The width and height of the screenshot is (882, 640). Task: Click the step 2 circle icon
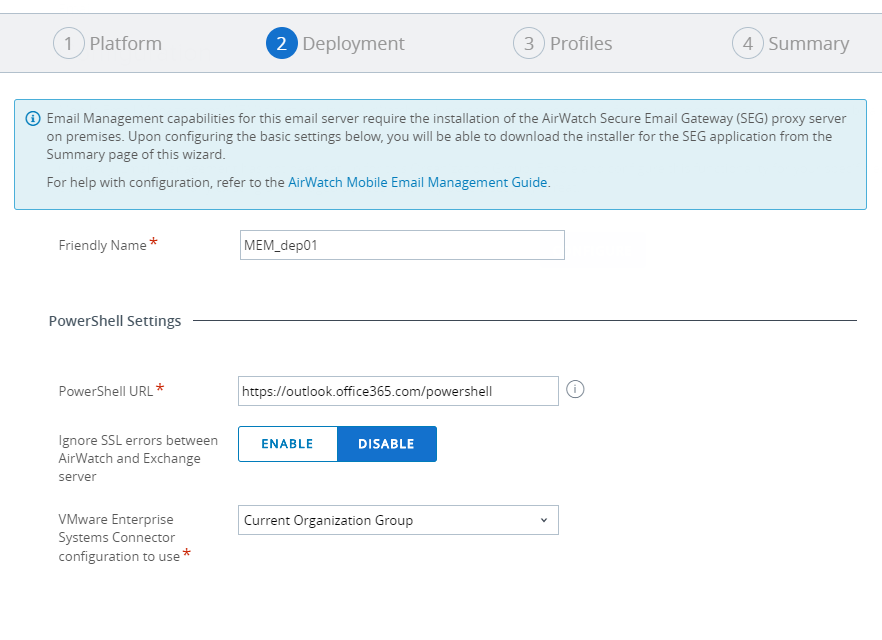coord(282,44)
